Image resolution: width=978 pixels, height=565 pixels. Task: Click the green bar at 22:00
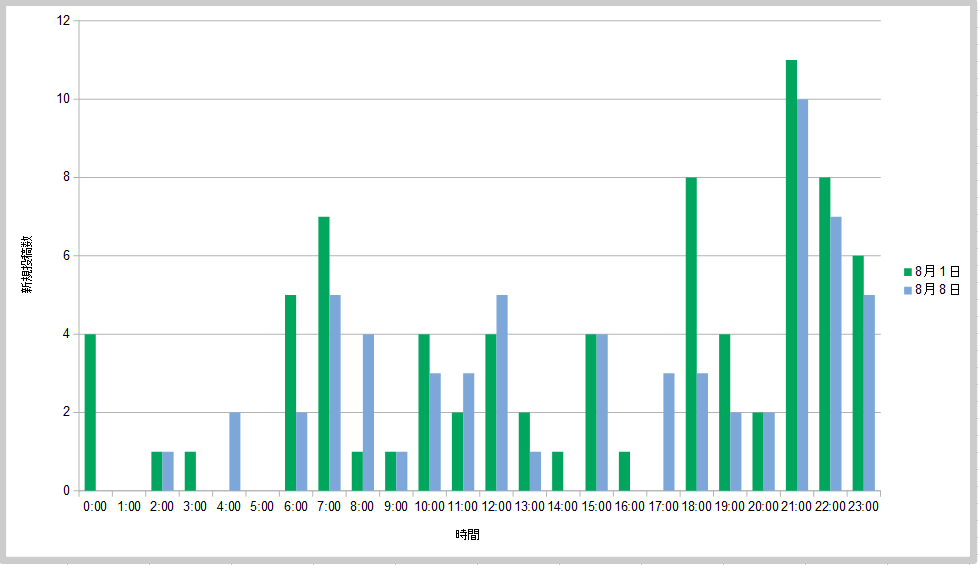tap(825, 334)
